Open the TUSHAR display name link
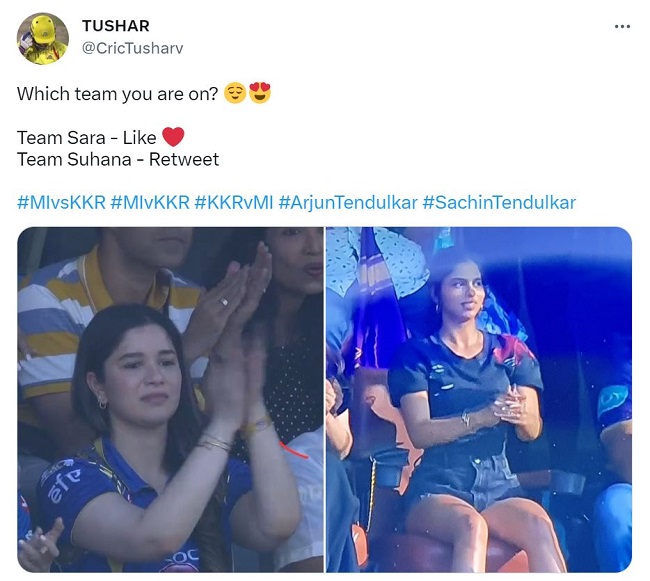Screen dimensions: 650x581 [x=116, y=26]
